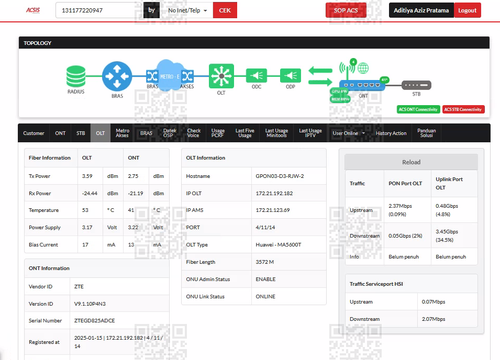
Task: Select HSI downstream 2.07Mbps value
Action: 433,319
